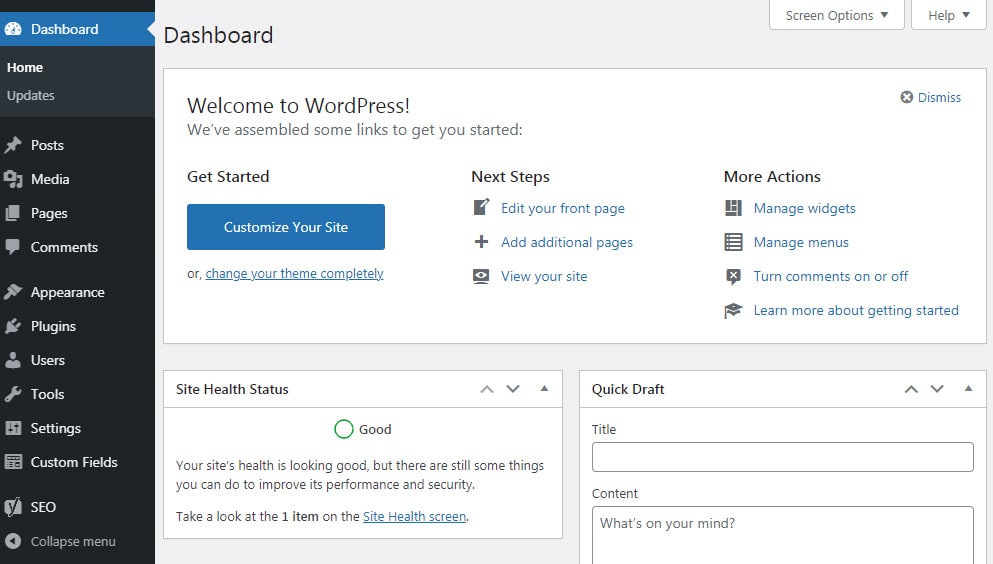The width and height of the screenshot is (993, 564).
Task: Click the Custom Fields table icon
Action: pos(13,462)
